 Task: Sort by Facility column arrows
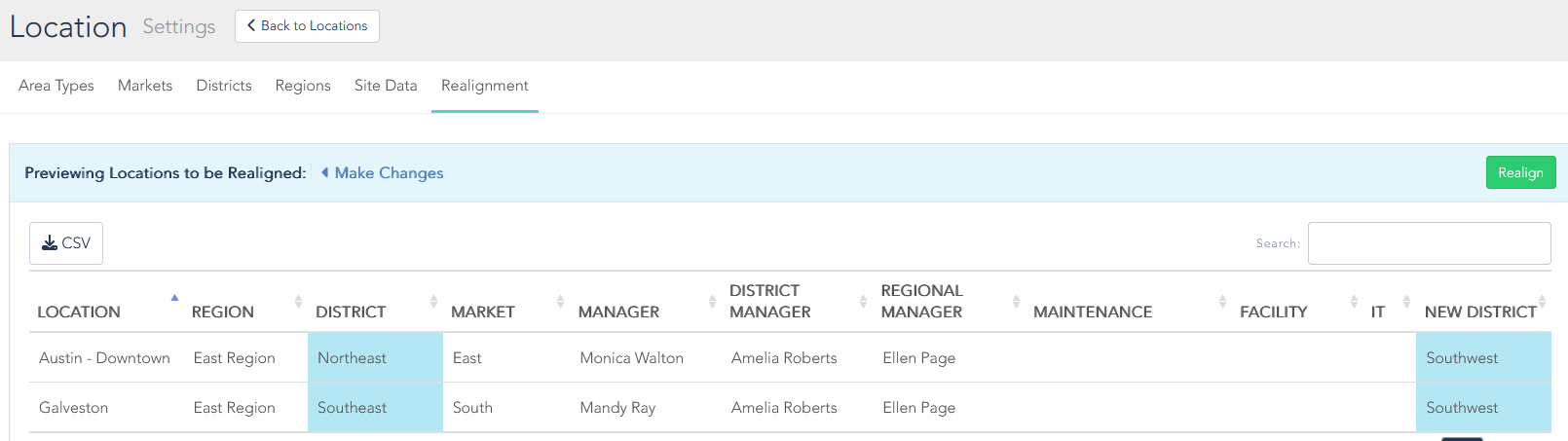pos(1354,302)
